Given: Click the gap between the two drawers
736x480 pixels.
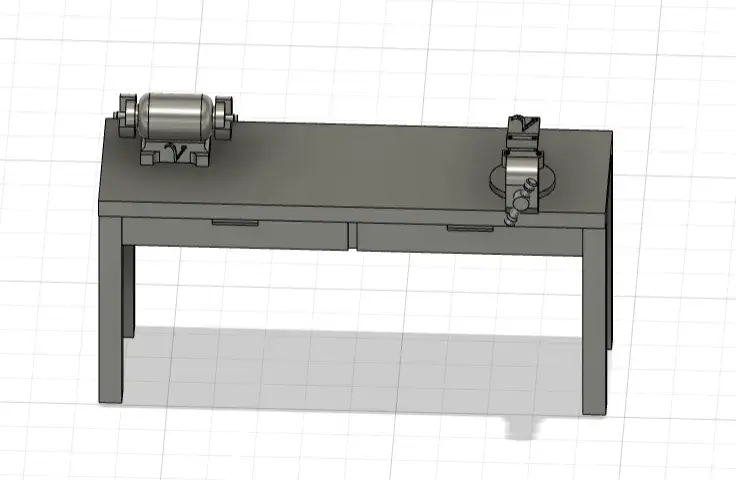Looking at the screenshot, I should tap(353, 236).
